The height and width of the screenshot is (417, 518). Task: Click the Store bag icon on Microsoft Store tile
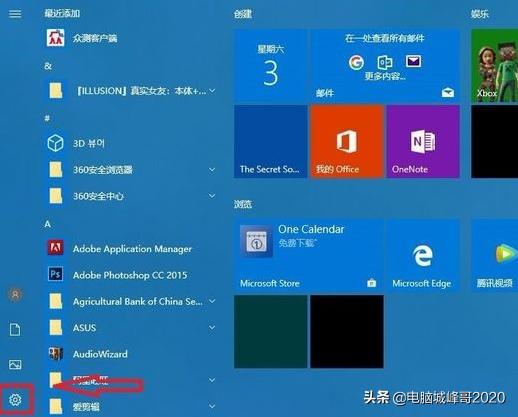(371, 283)
